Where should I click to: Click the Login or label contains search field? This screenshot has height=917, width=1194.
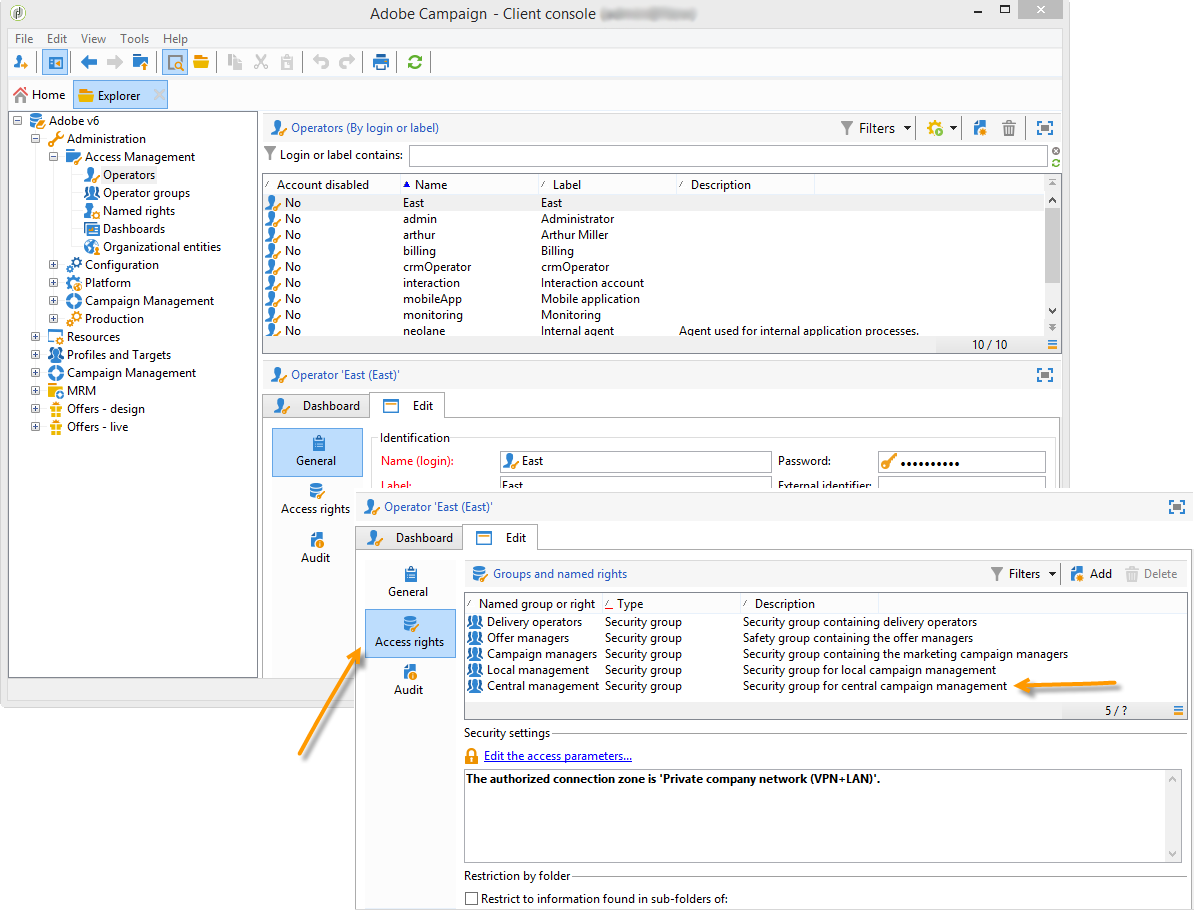coord(728,155)
